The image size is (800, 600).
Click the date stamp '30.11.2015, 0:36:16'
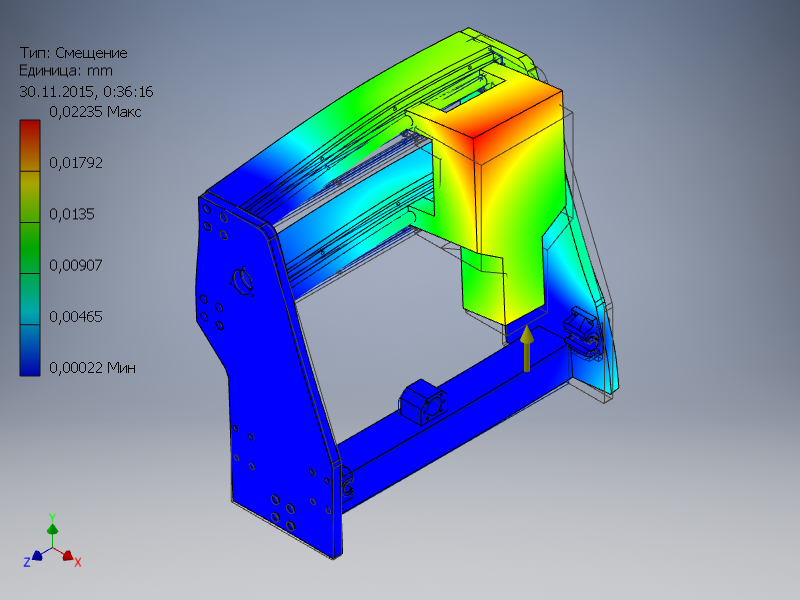(x=86, y=91)
